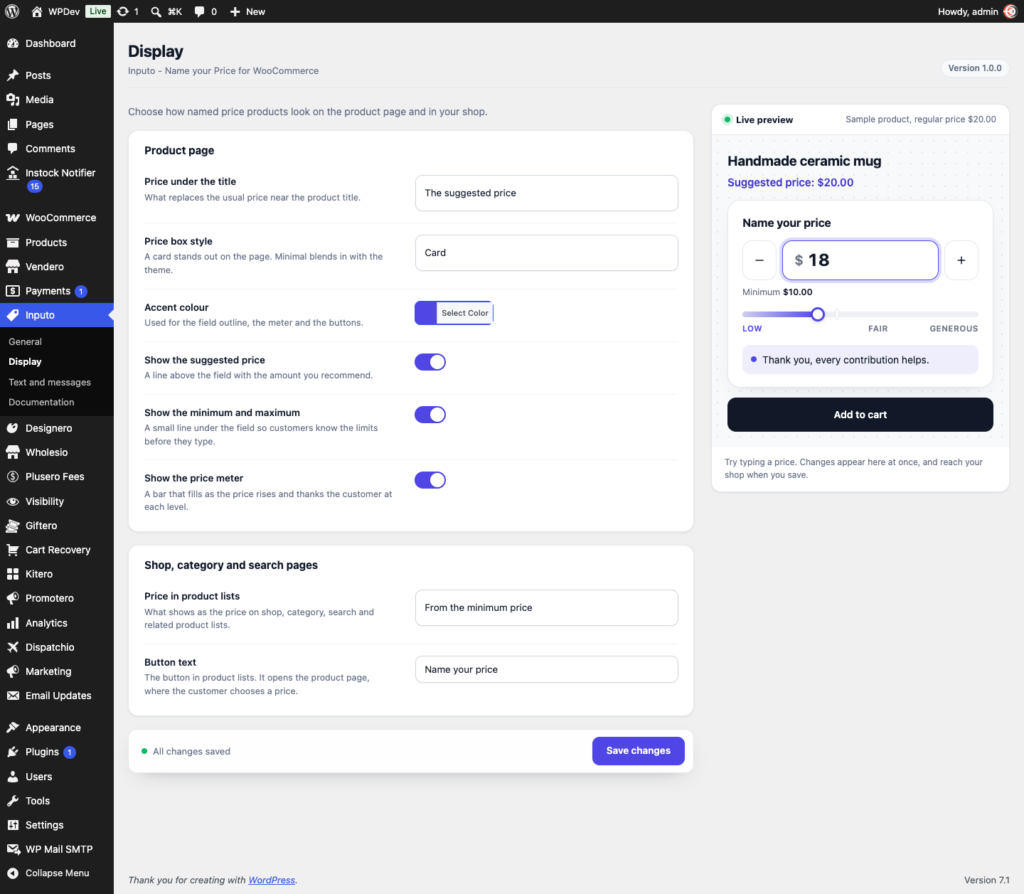
Task: Click the preview price input showing 18
Action: [860, 260]
